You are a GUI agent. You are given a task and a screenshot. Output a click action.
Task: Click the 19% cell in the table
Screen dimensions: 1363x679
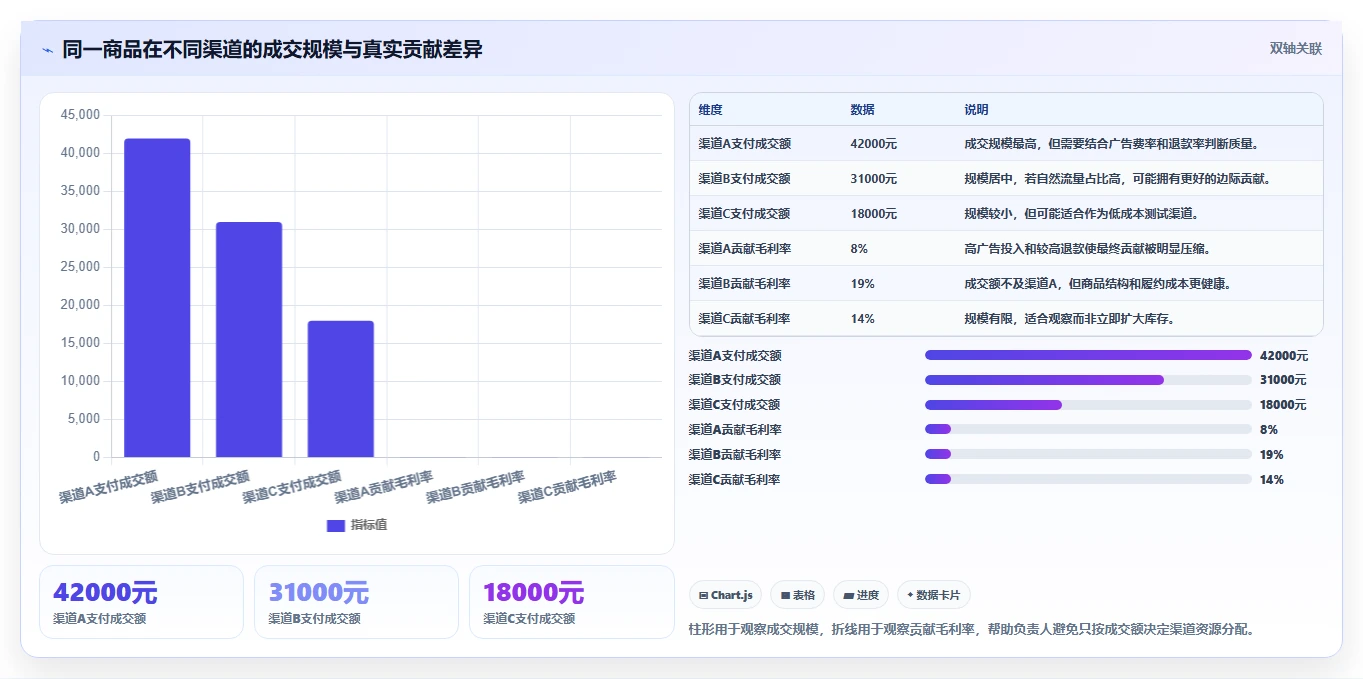pyautogui.click(x=862, y=284)
